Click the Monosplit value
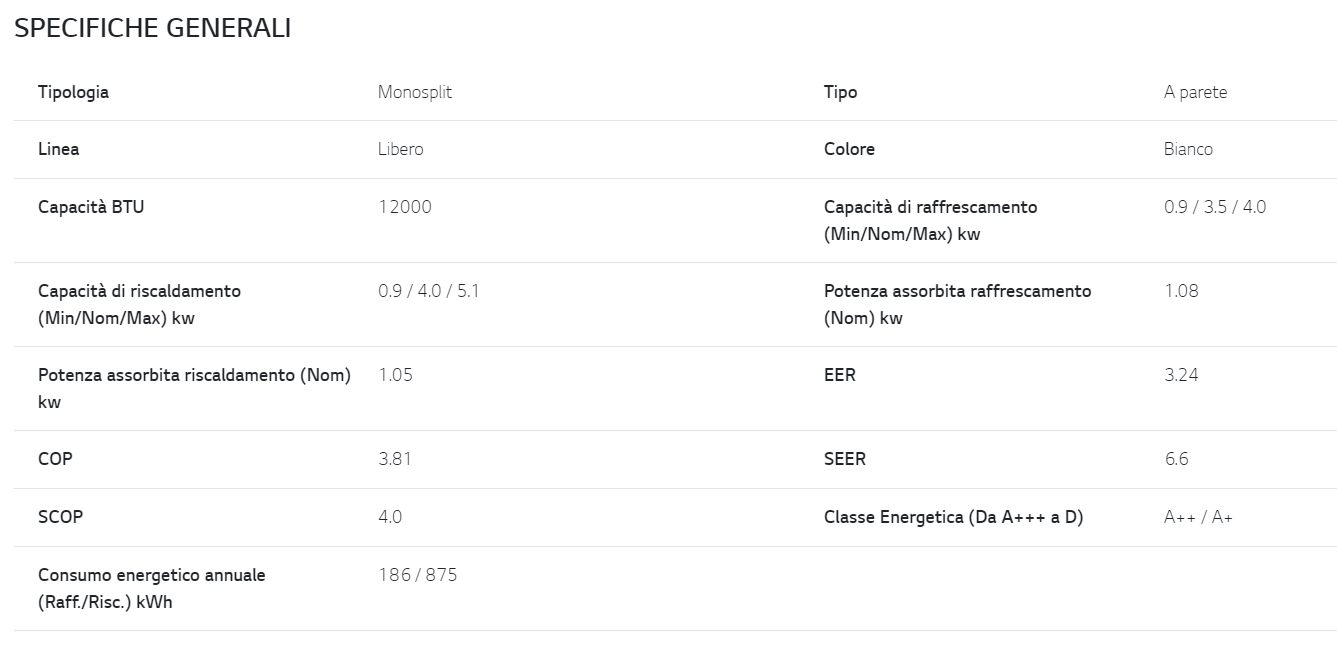 click(415, 92)
